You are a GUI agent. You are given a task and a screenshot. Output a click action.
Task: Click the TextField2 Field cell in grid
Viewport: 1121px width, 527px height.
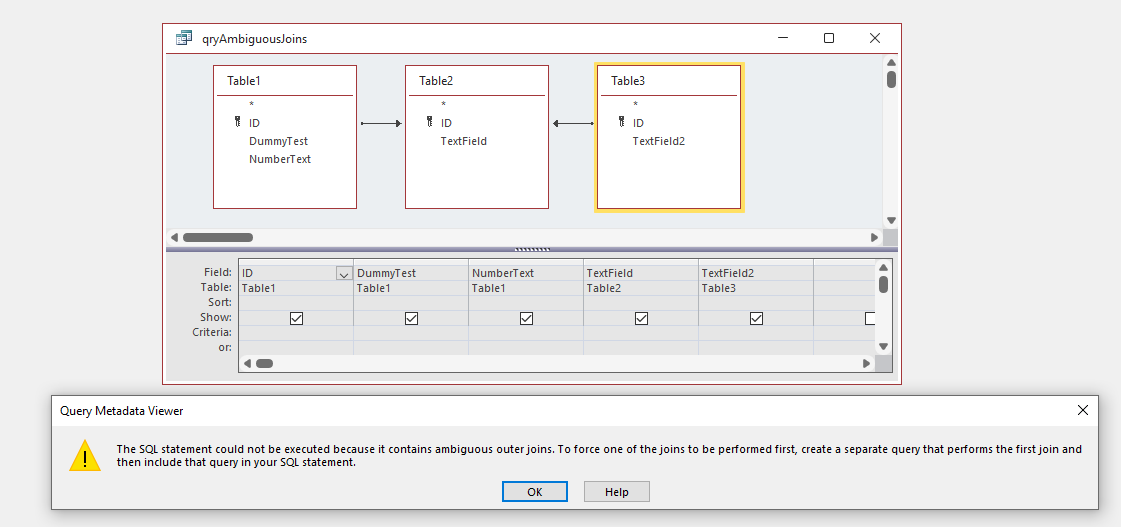point(756,273)
